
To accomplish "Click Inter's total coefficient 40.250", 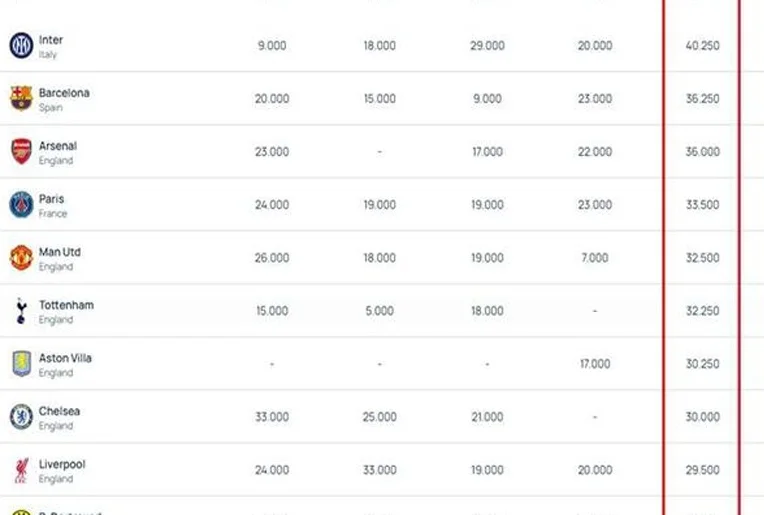I will click(x=702, y=46).
